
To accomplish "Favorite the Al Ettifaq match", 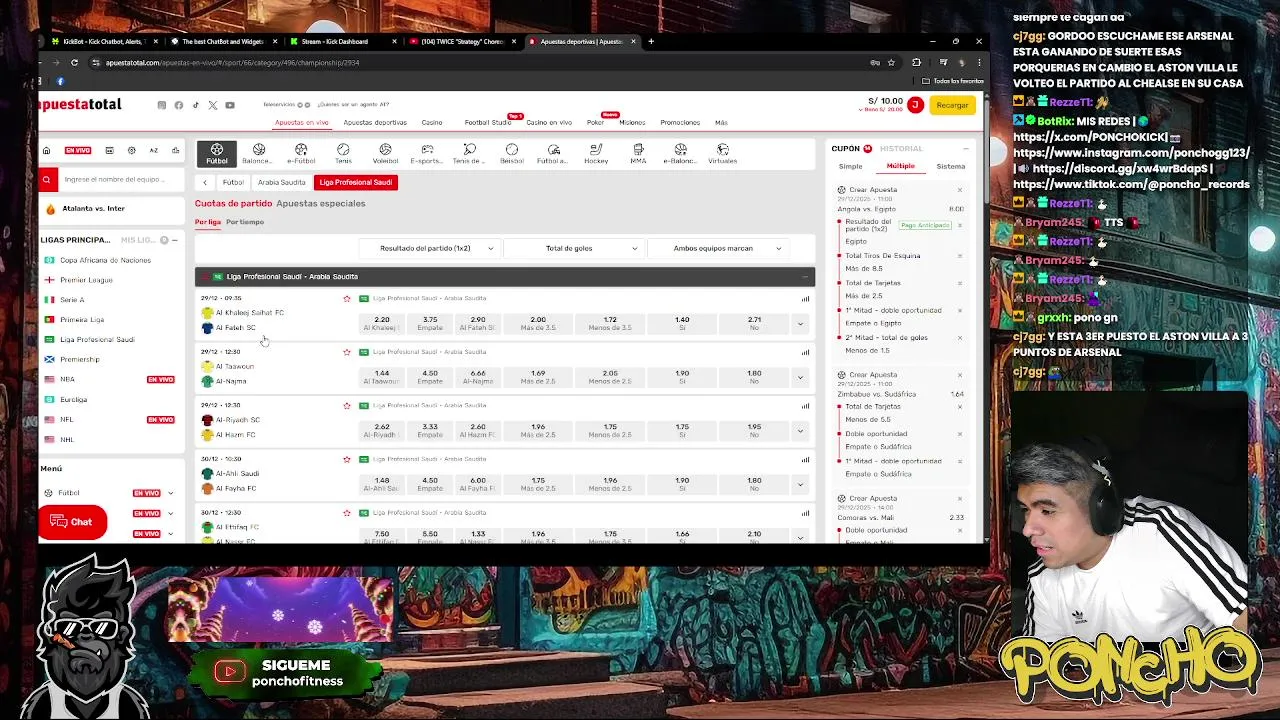I will click(x=347, y=513).
